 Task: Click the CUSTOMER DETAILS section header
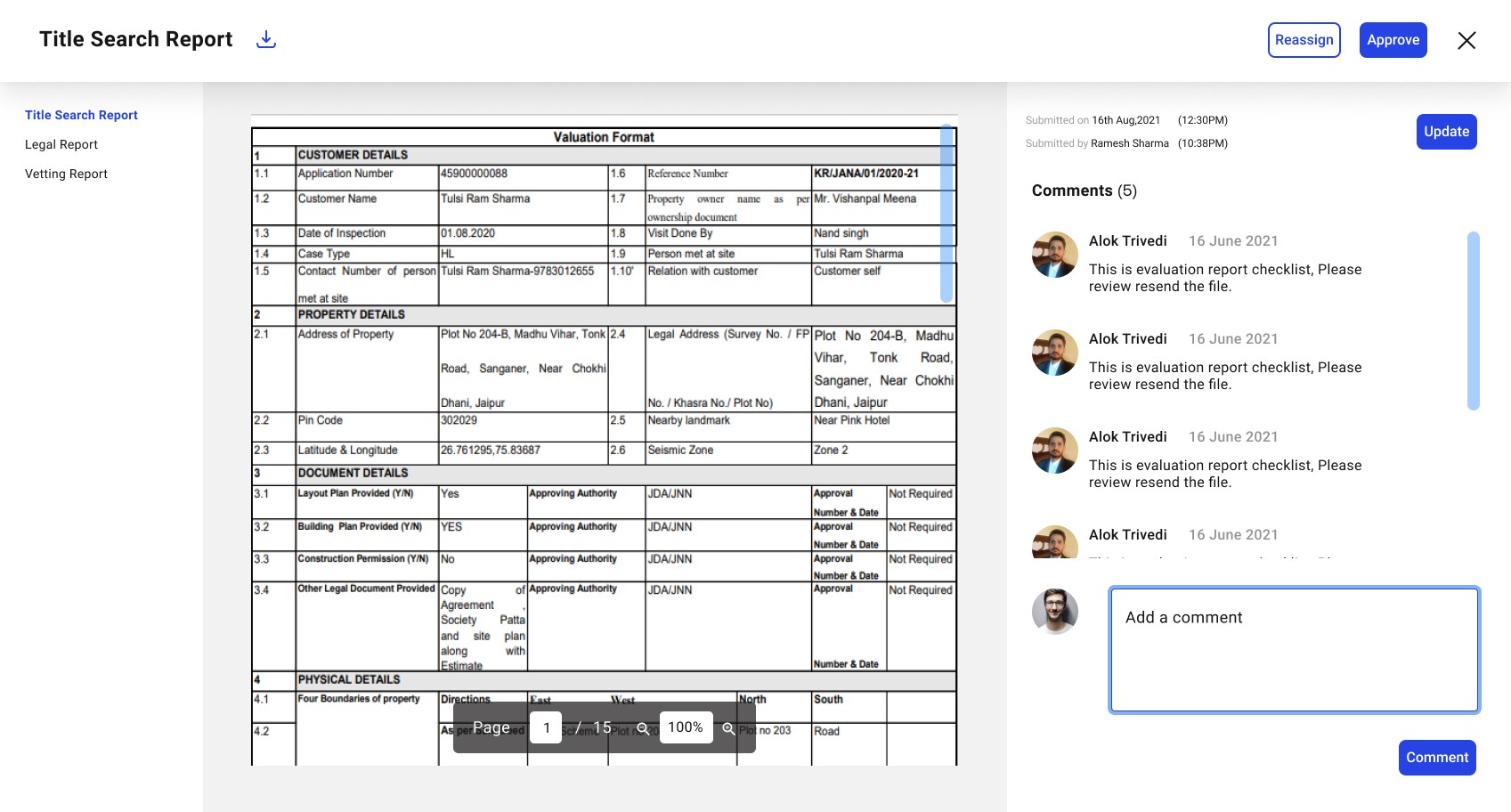click(353, 155)
